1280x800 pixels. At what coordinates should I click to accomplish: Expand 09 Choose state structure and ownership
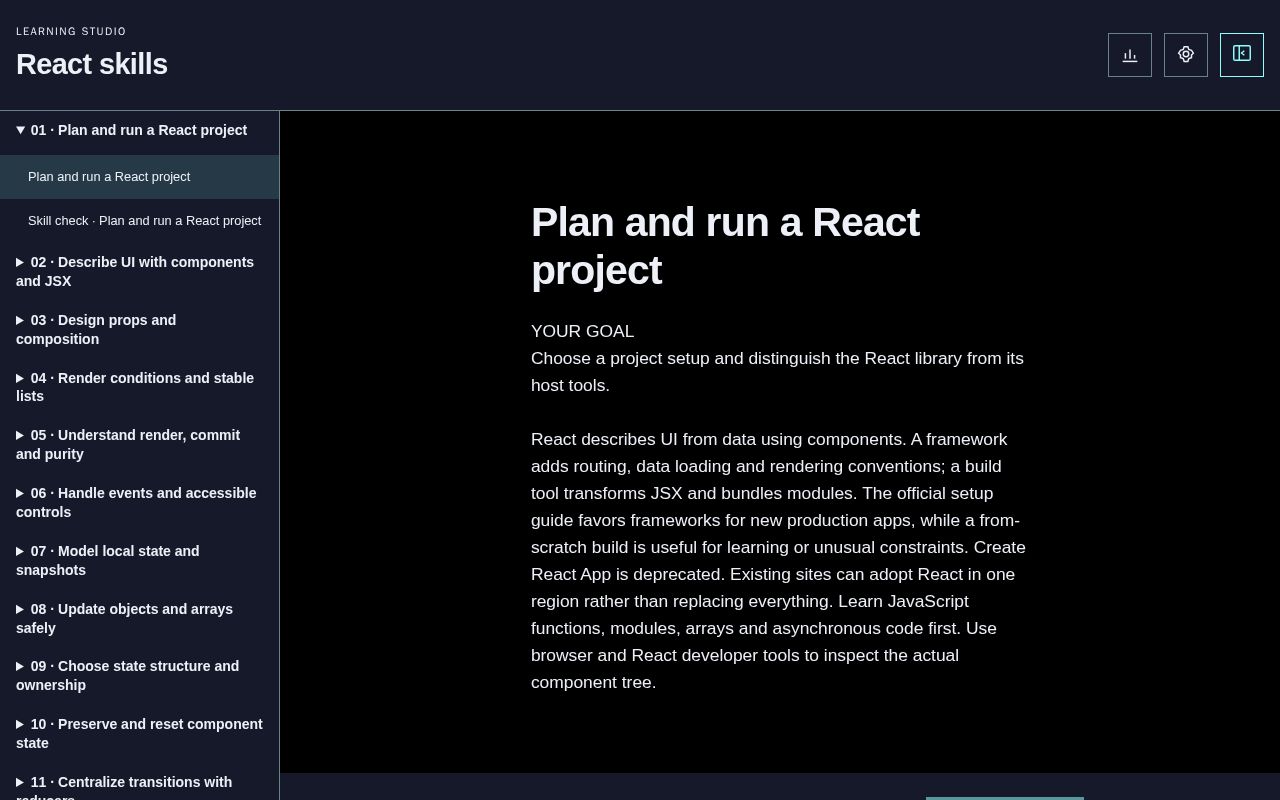coord(139,676)
